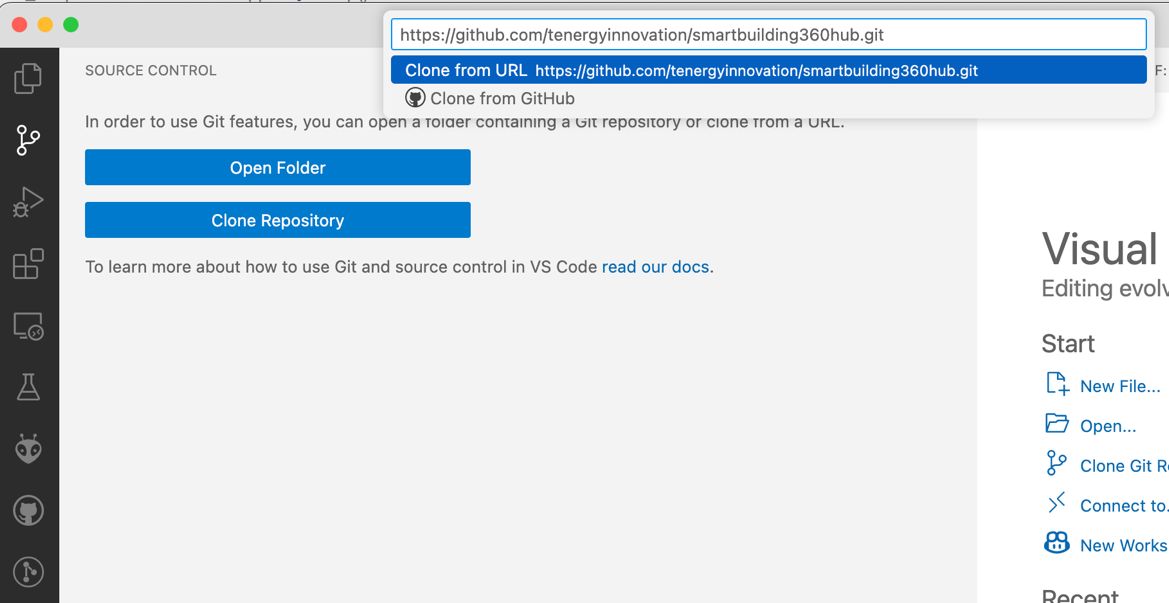Open the PlatformIO alien icon view

pyautogui.click(x=28, y=449)
